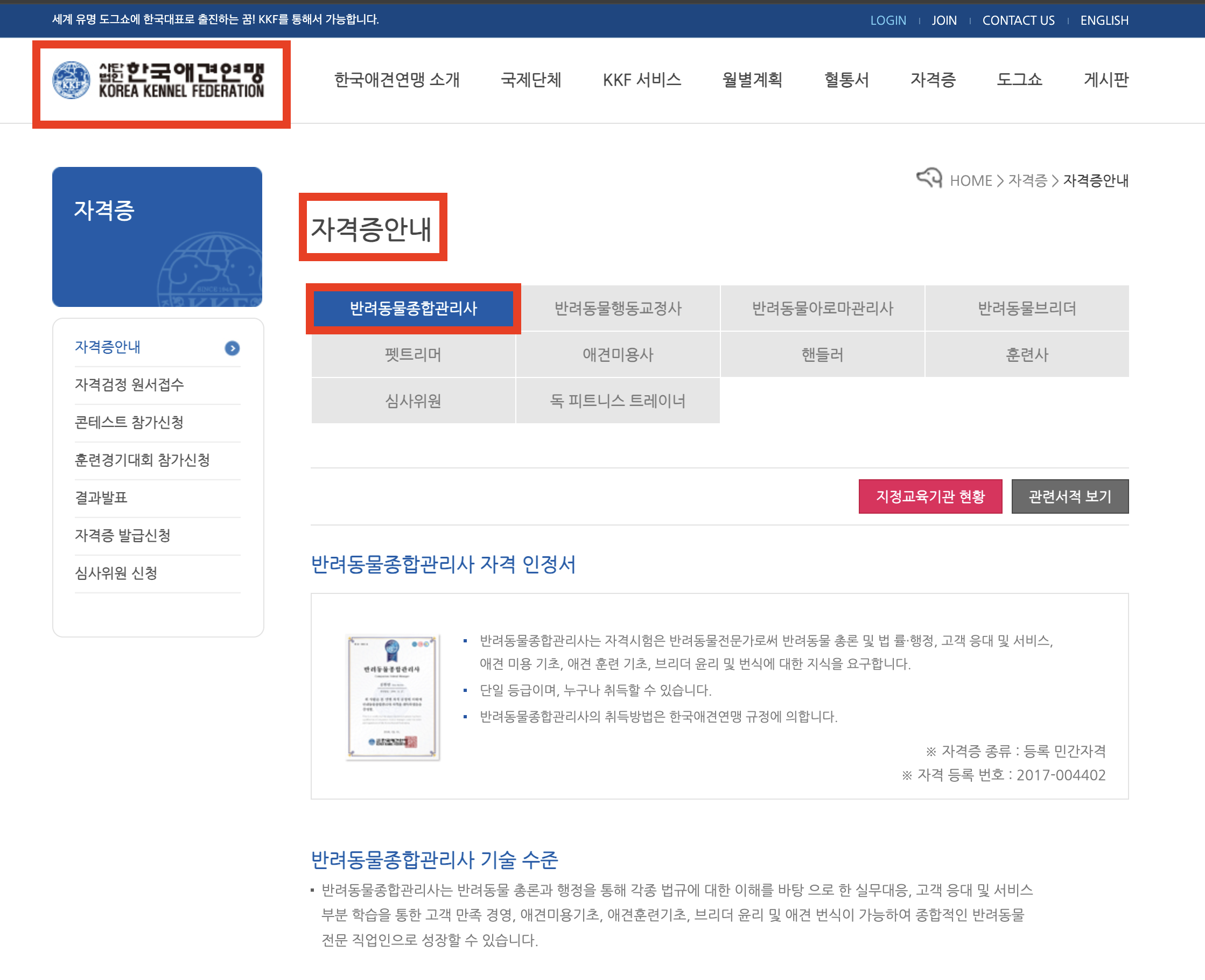Viewport: 1205px width, 980px height.
Task: Switch to the 독 피트니스 트레이너 tab
Action: 618,401
